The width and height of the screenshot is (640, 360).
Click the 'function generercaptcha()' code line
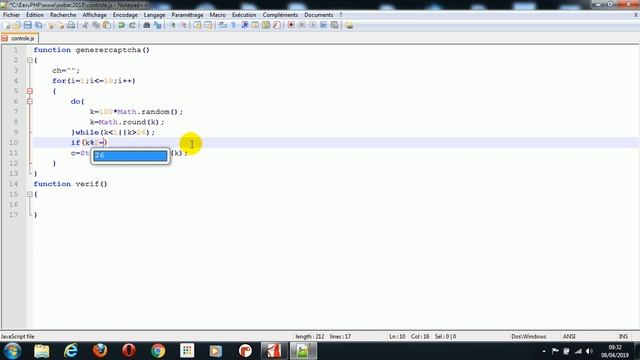coord(91,50)
